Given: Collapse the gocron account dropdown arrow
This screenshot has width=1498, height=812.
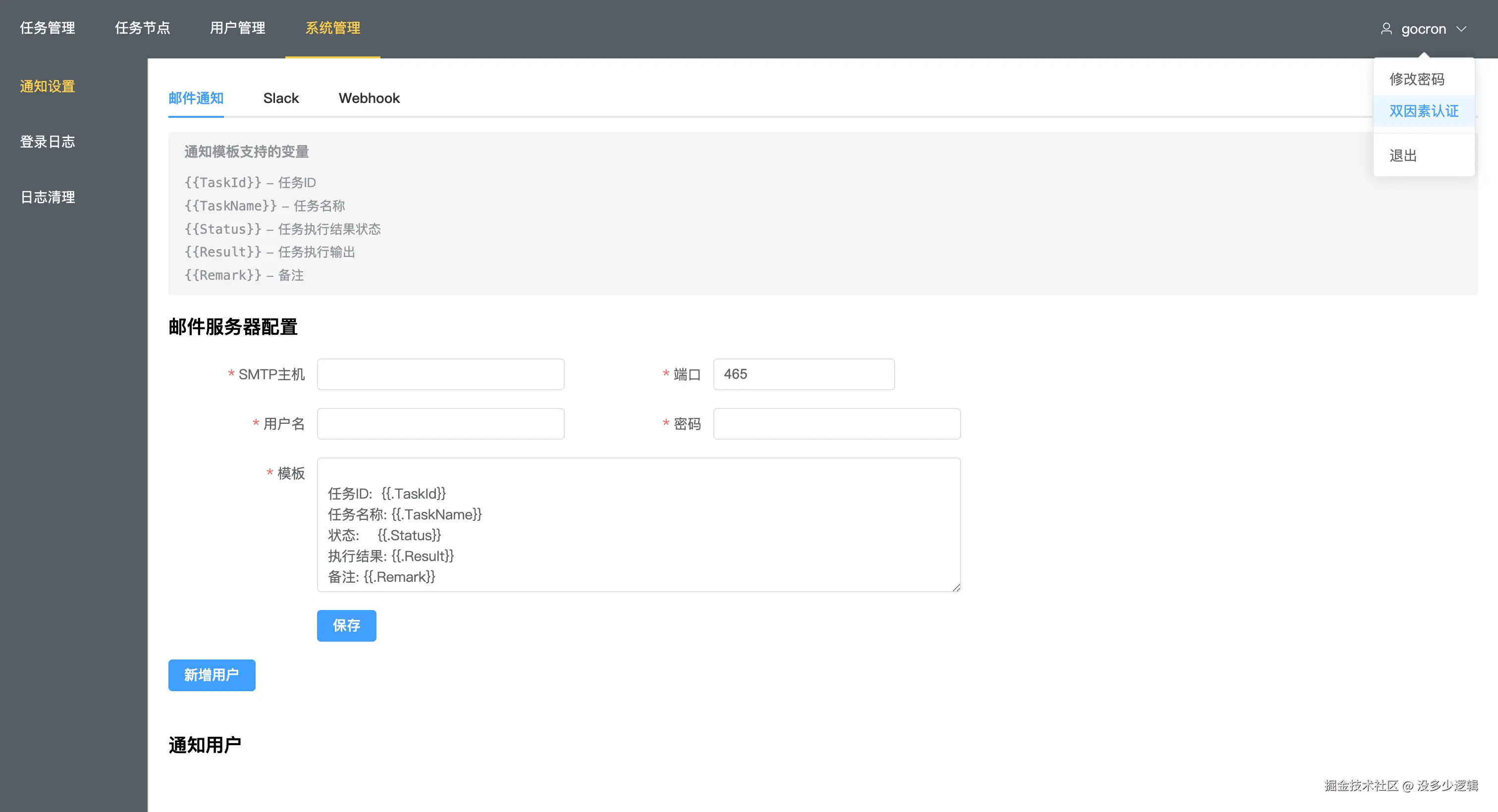Looking at the screenshot, I should coord(1461,29).
